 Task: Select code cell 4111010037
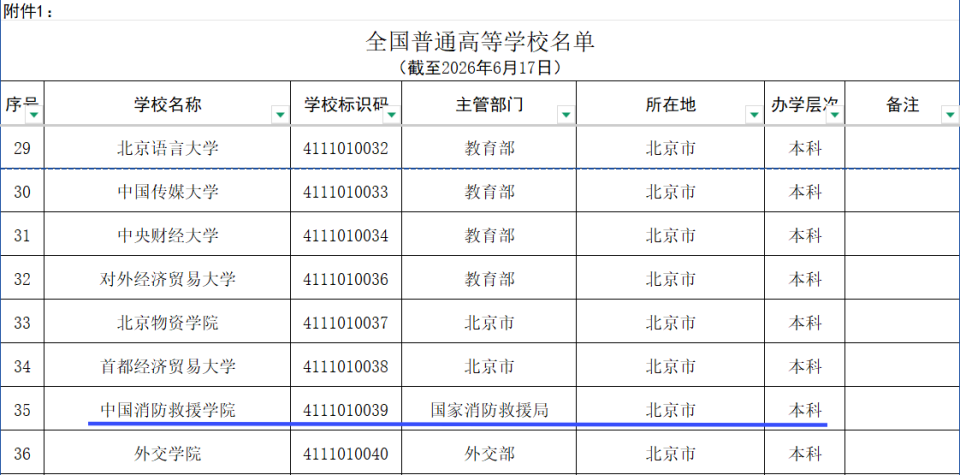[346, 322]
